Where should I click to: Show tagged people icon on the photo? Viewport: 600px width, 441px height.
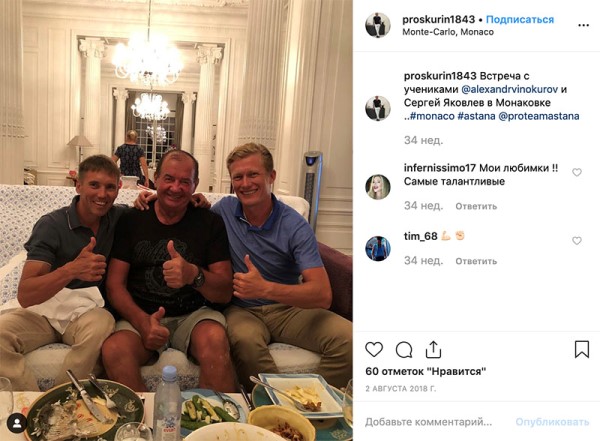click(17, 423)
